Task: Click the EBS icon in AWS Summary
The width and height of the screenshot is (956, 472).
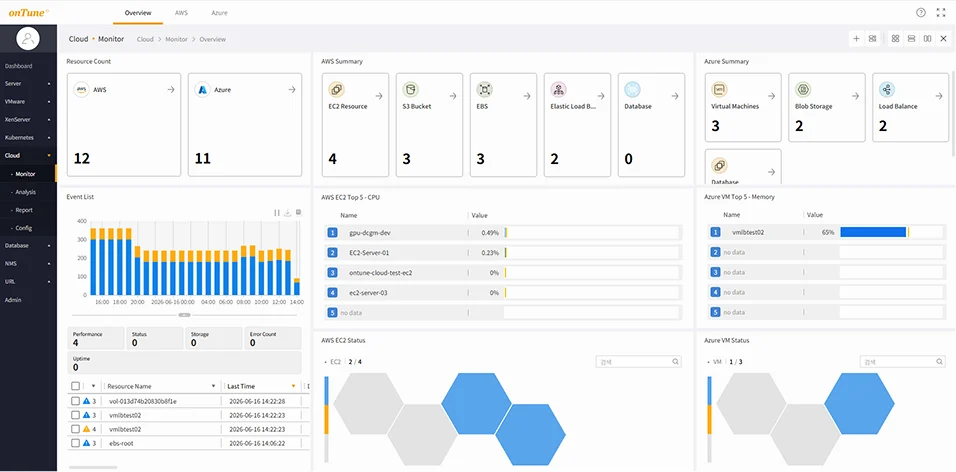Action: click(485, 90)
